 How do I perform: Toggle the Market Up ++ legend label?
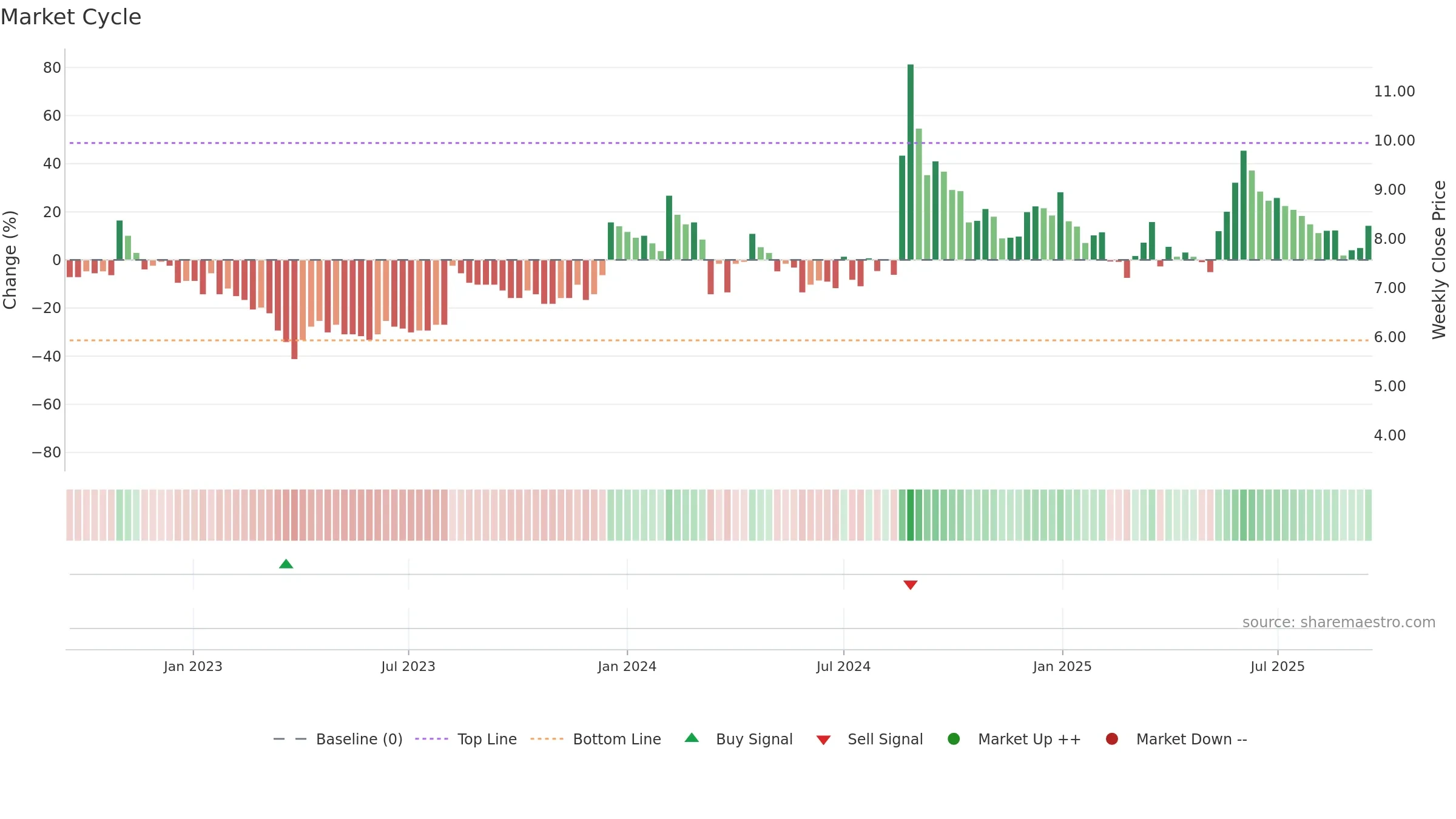pos(1030,739)
